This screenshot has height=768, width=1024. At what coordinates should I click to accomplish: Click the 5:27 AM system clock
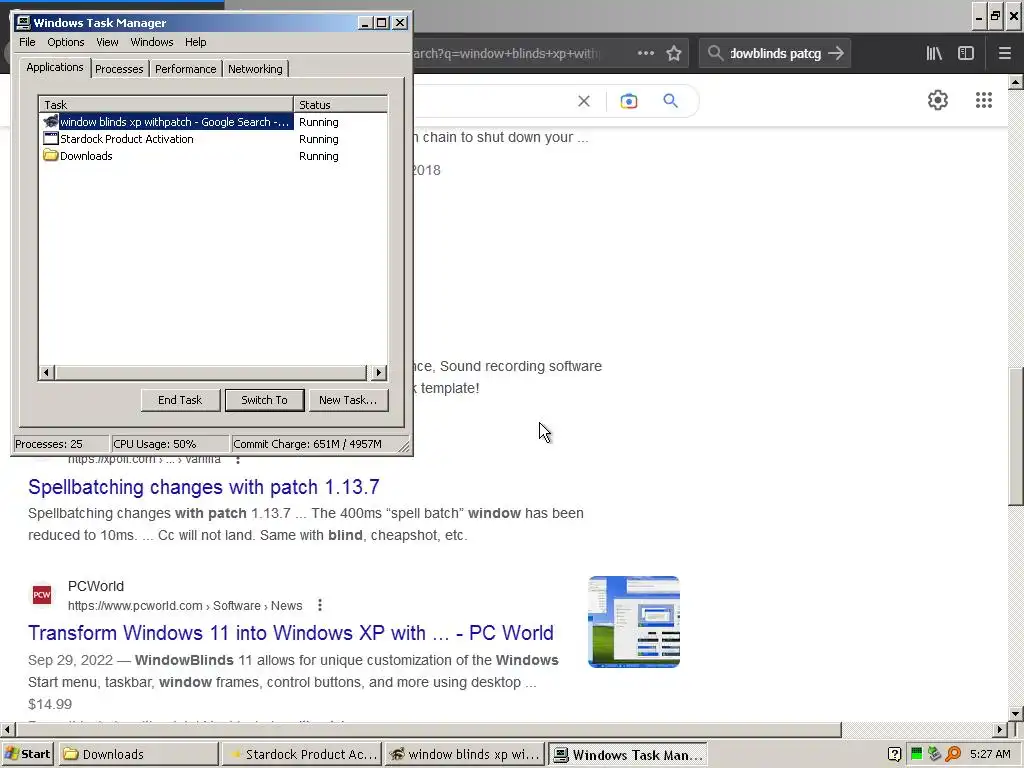coord(991,754)
